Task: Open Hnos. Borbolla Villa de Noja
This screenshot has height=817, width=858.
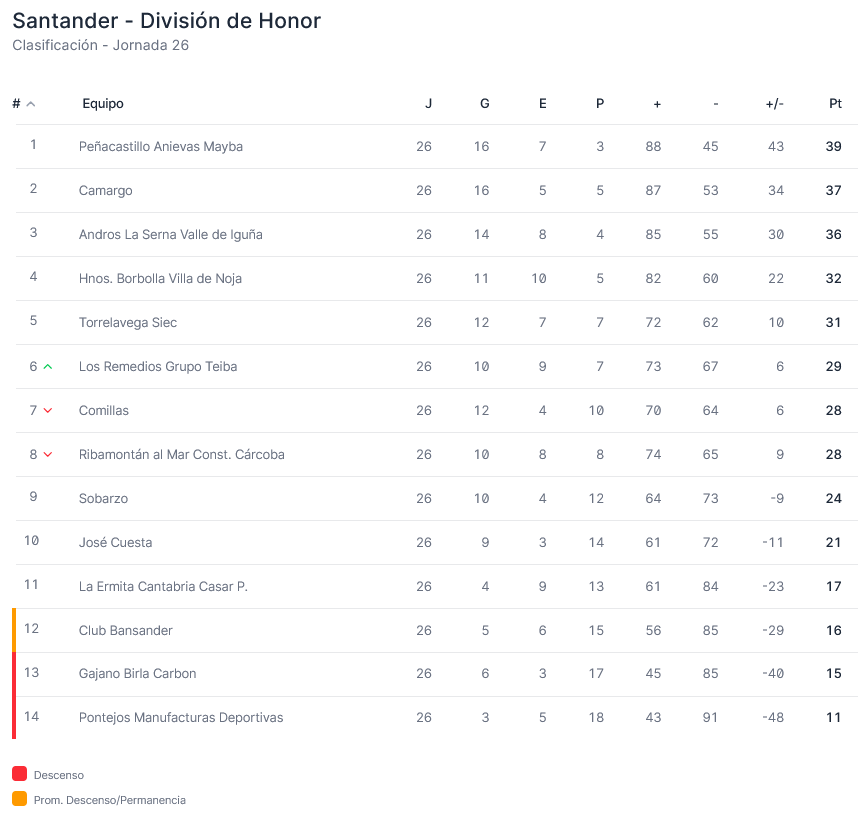Action: click(160, 279)
